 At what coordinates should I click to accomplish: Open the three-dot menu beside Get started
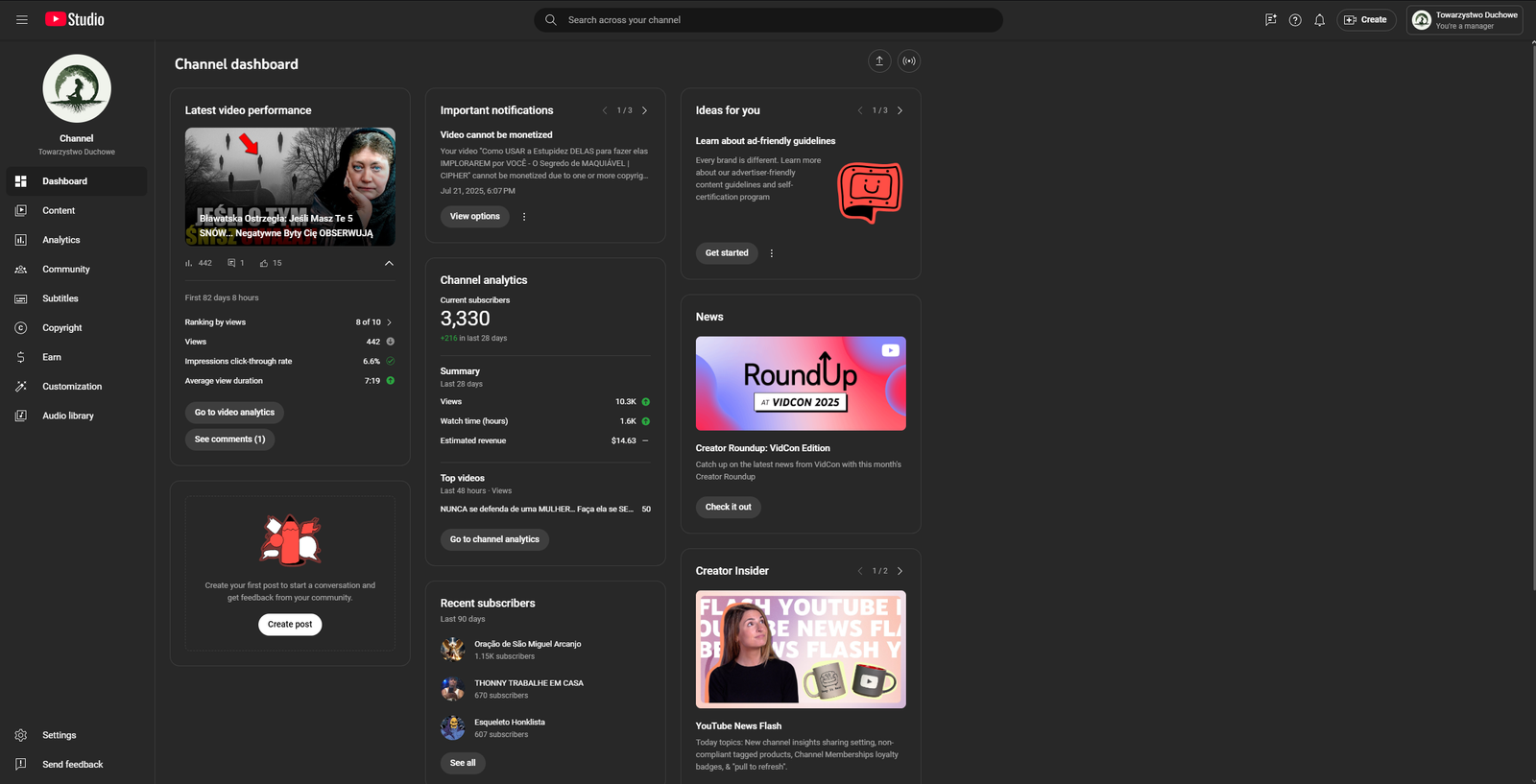[x=772, y=253]
